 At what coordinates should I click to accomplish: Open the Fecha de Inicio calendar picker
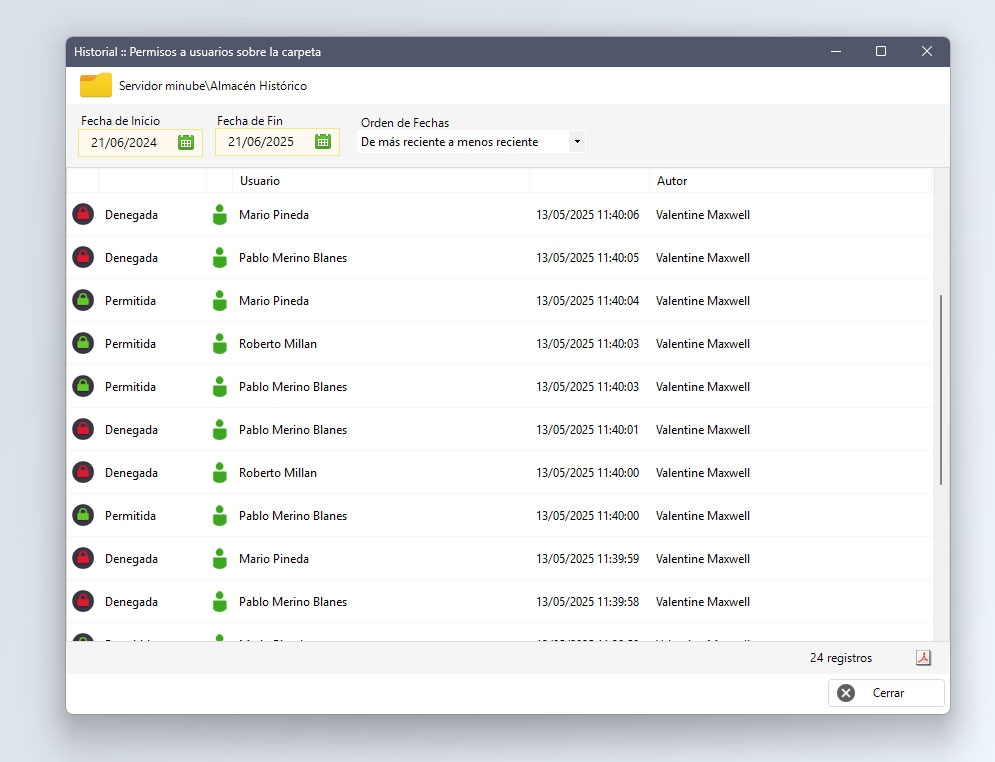pos(186,142)
